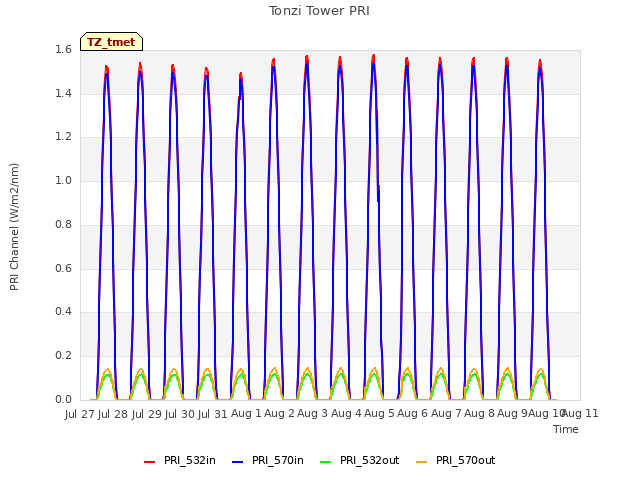
Task: Click the 1.4 y-axis tick label
Action: click(x=63, y=93)
